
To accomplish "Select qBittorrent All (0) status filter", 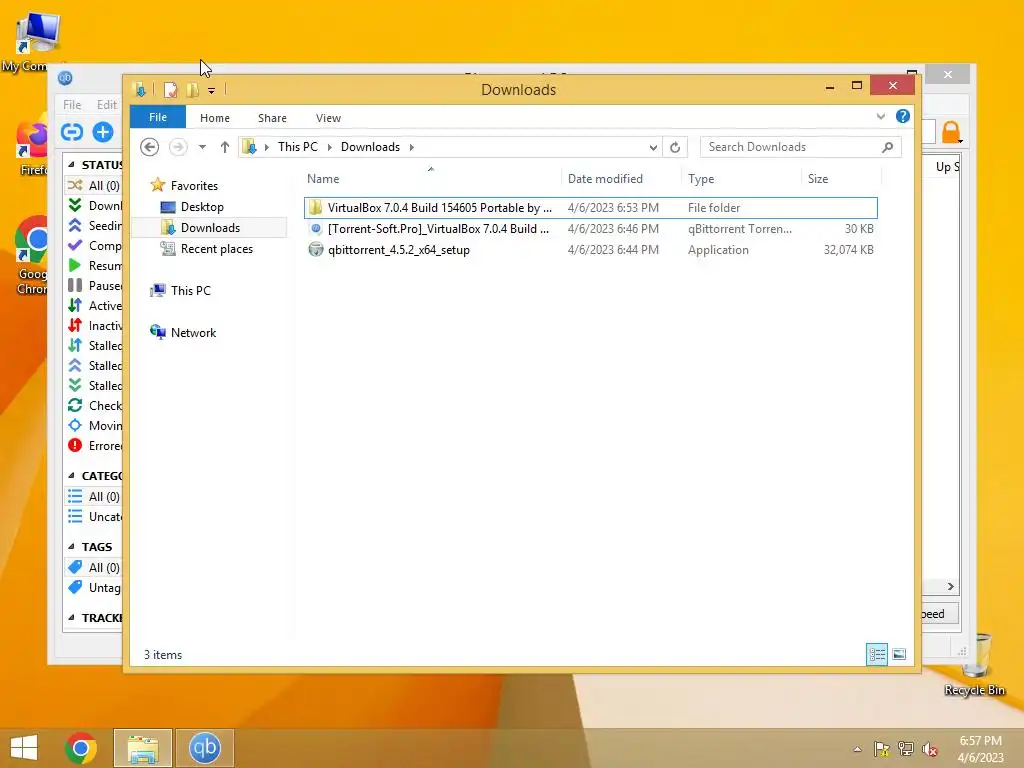I will click(x=94, y=185).
